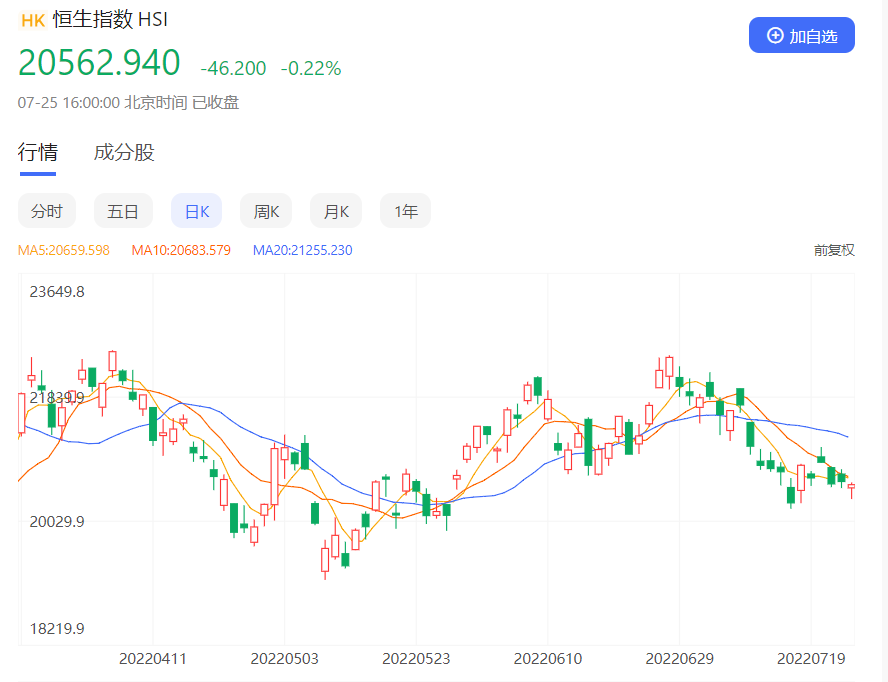Click the orange HK market badge icon
This screenshot has width=888, height=682.
click(32, 21)
